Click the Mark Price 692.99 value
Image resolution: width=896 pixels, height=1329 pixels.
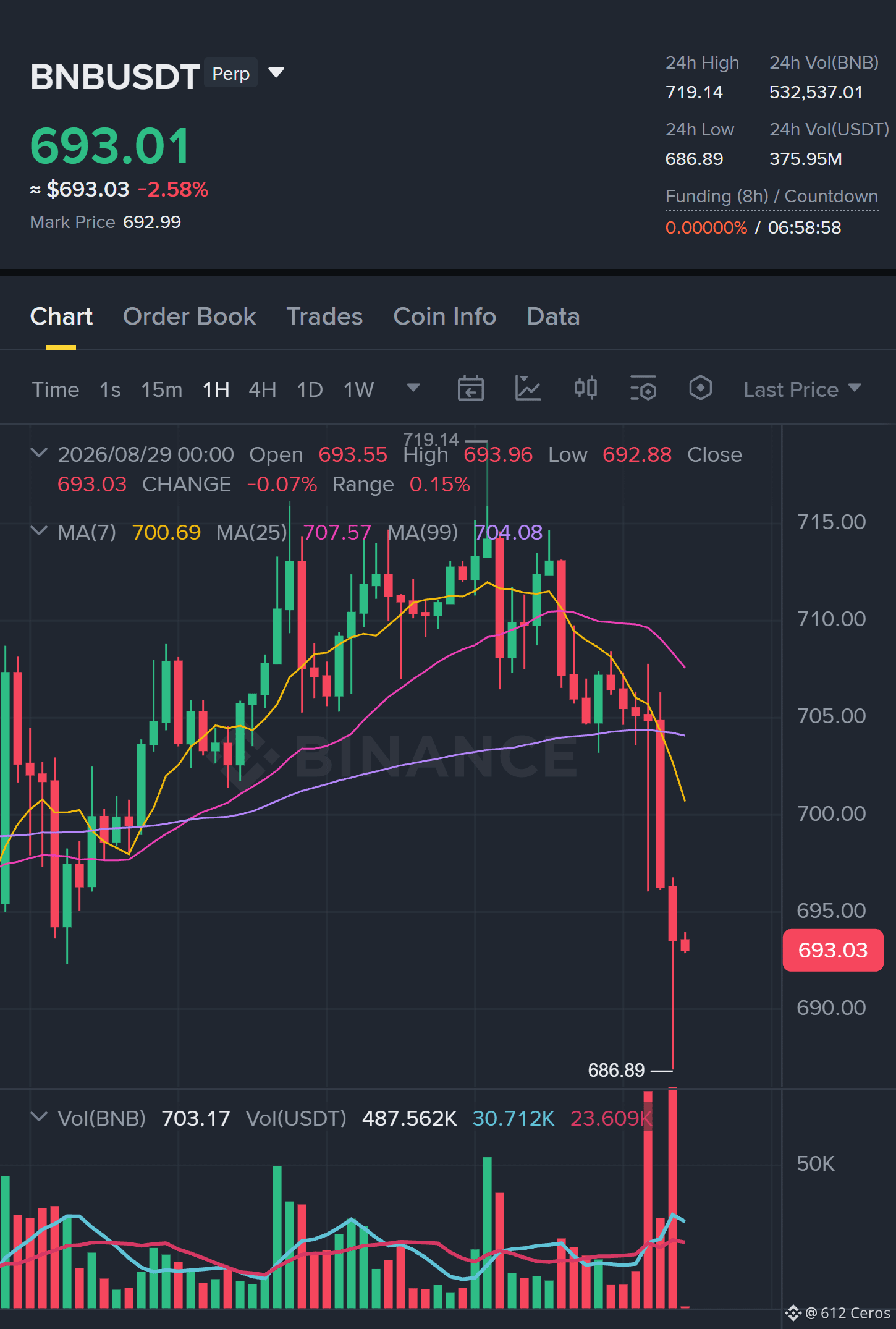(152, 222)
